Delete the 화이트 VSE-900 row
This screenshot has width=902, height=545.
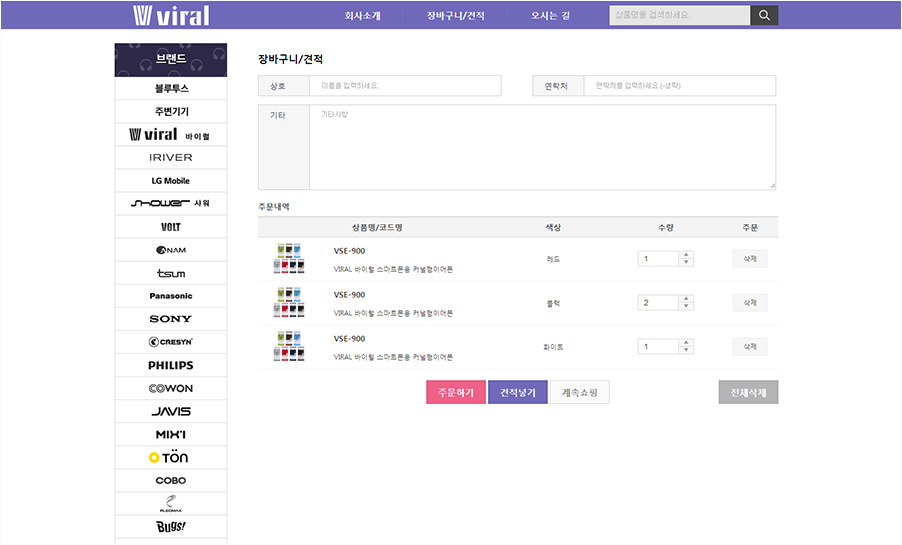point(750,346)
